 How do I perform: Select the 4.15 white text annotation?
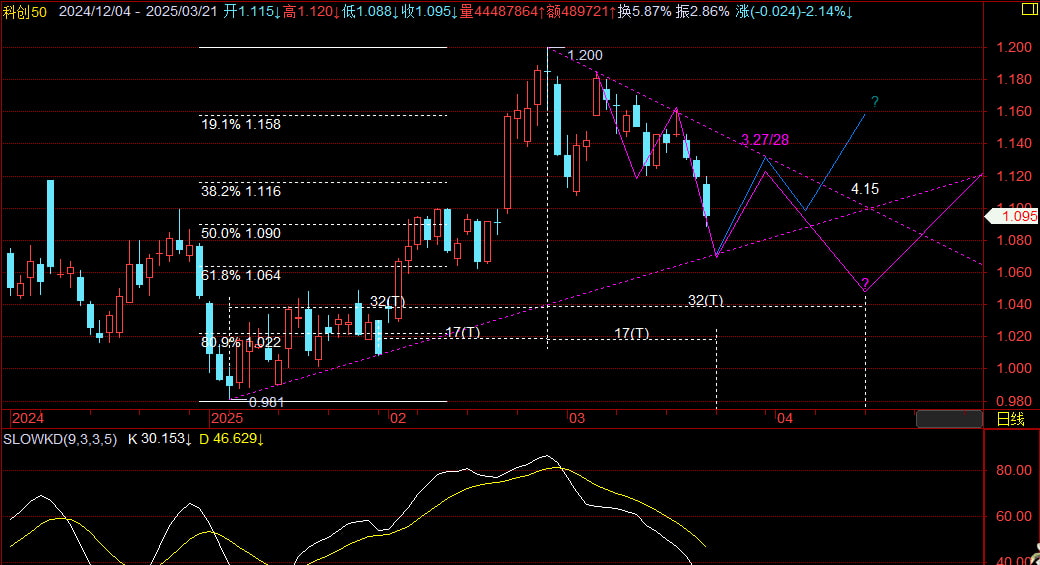click(x=865, y=189)
